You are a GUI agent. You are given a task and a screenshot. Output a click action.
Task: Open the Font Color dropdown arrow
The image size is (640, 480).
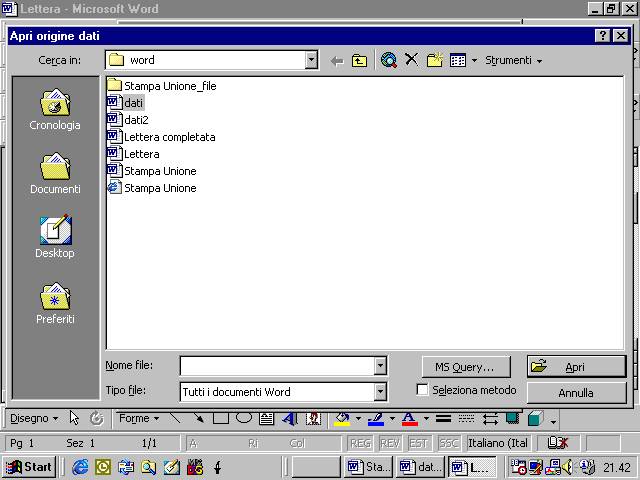(x=426, y=418)
